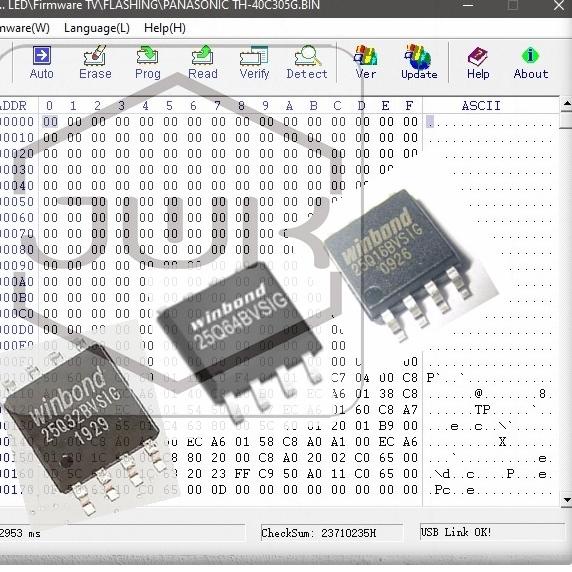This screenshot has height=572, width=572.
Task: Select the highlighted 00 byte at address 0000
Action: coord(50,121)
